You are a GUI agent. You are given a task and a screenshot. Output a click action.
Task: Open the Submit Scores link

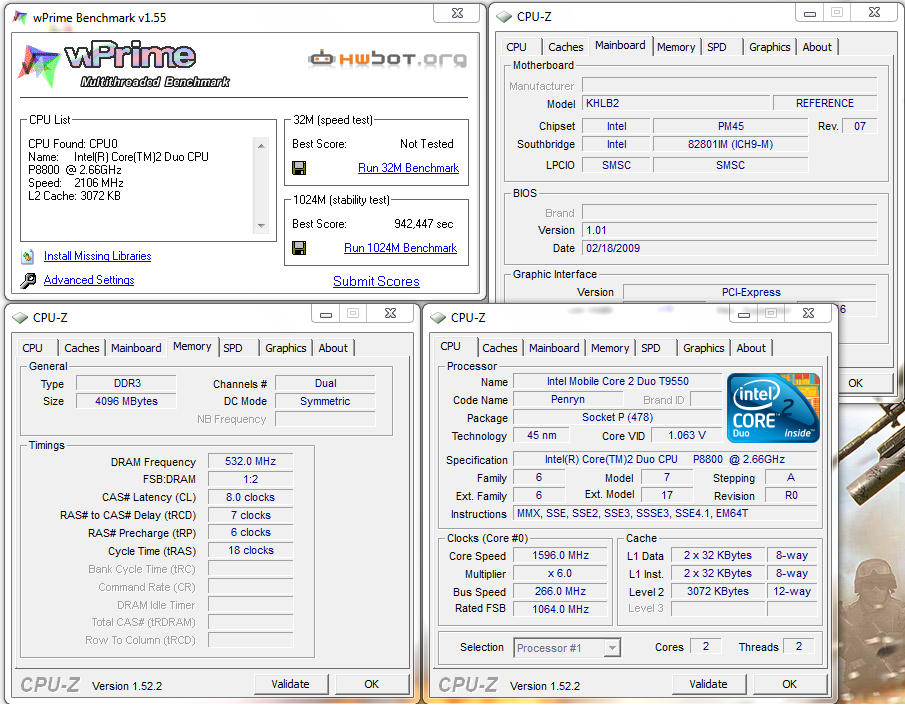(376, 281)
